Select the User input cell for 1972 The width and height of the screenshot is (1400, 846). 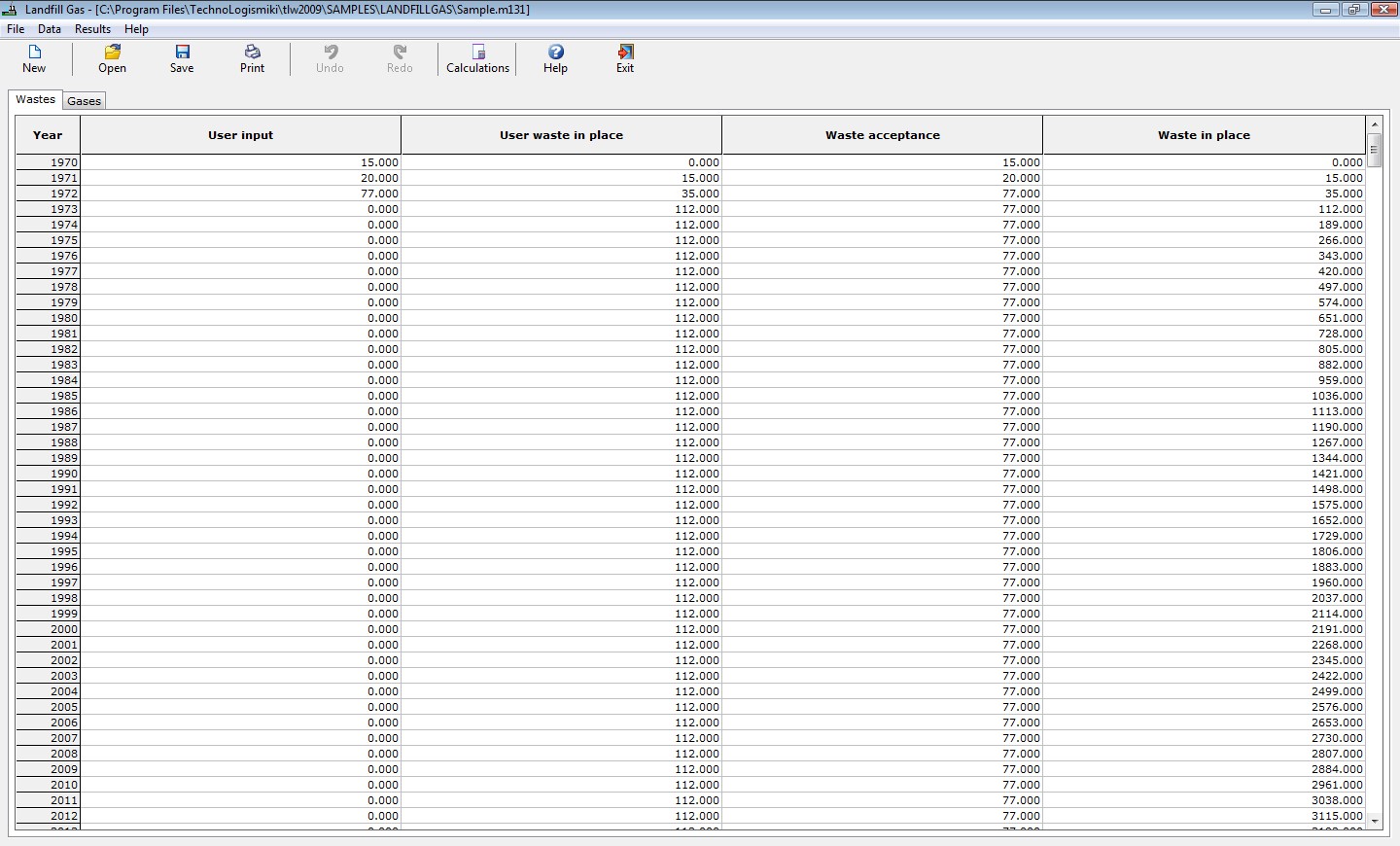coord(240,194)
